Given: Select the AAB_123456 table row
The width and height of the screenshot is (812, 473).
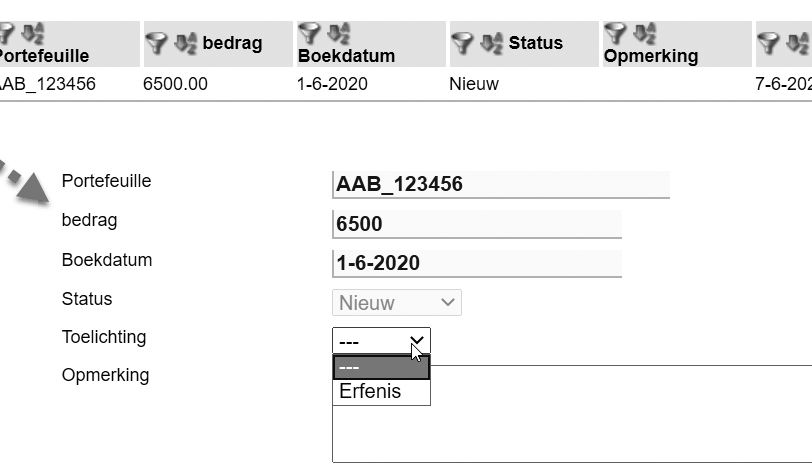Looking at the screenshot, I should (406, 84).
